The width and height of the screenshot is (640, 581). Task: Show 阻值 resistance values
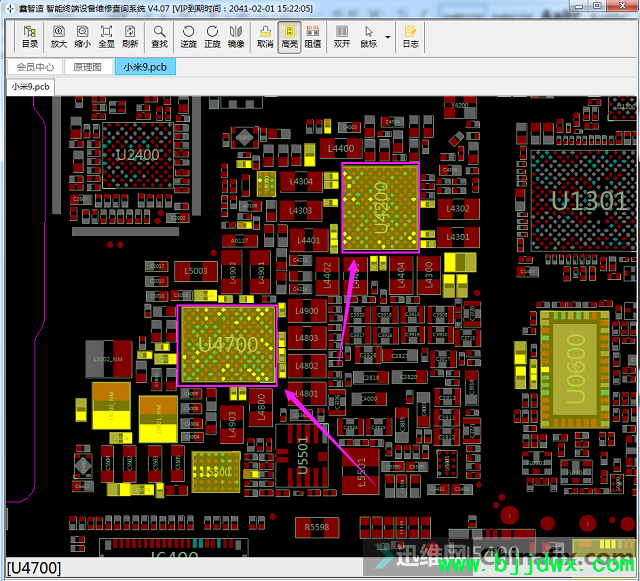tap(313, 37)
